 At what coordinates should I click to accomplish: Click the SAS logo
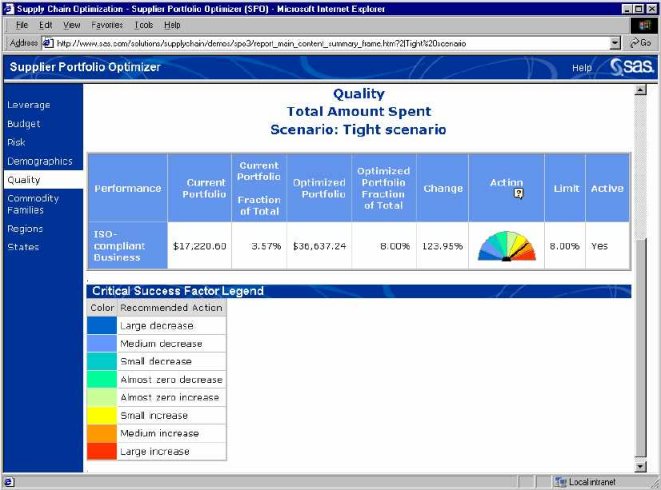632,67
